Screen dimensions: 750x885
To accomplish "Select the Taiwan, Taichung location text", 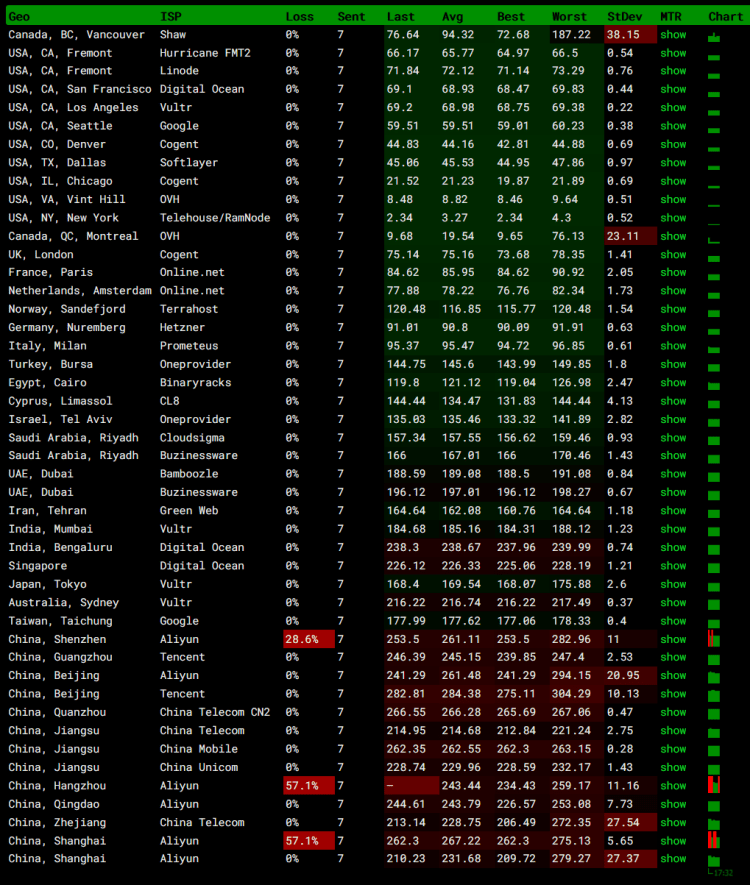I will click(x=60, y=621).
